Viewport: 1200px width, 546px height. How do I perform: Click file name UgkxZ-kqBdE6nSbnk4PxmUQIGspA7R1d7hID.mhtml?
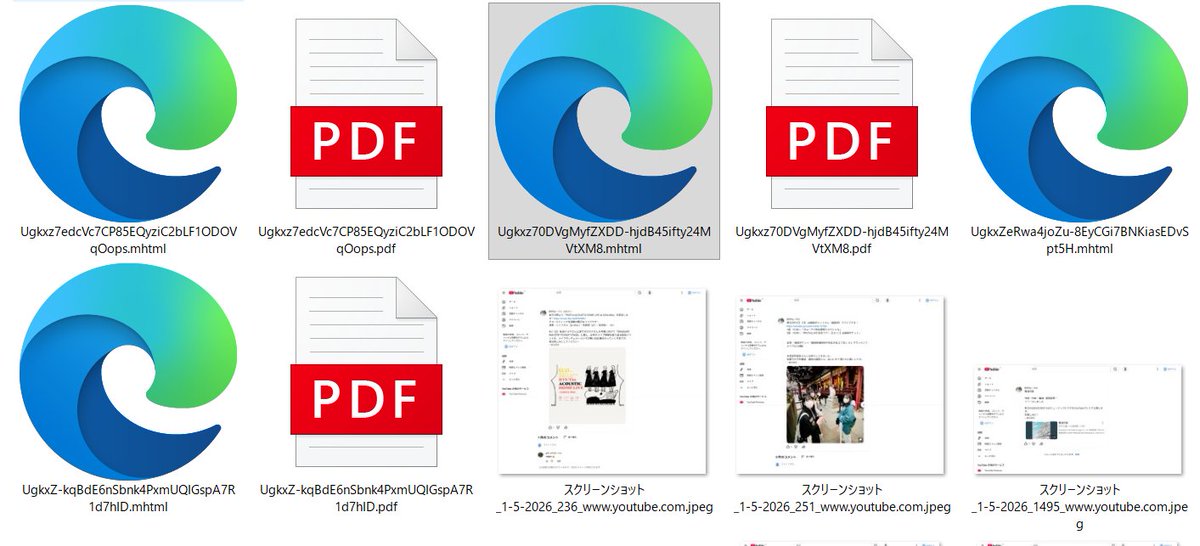click(x=129, y=498)
